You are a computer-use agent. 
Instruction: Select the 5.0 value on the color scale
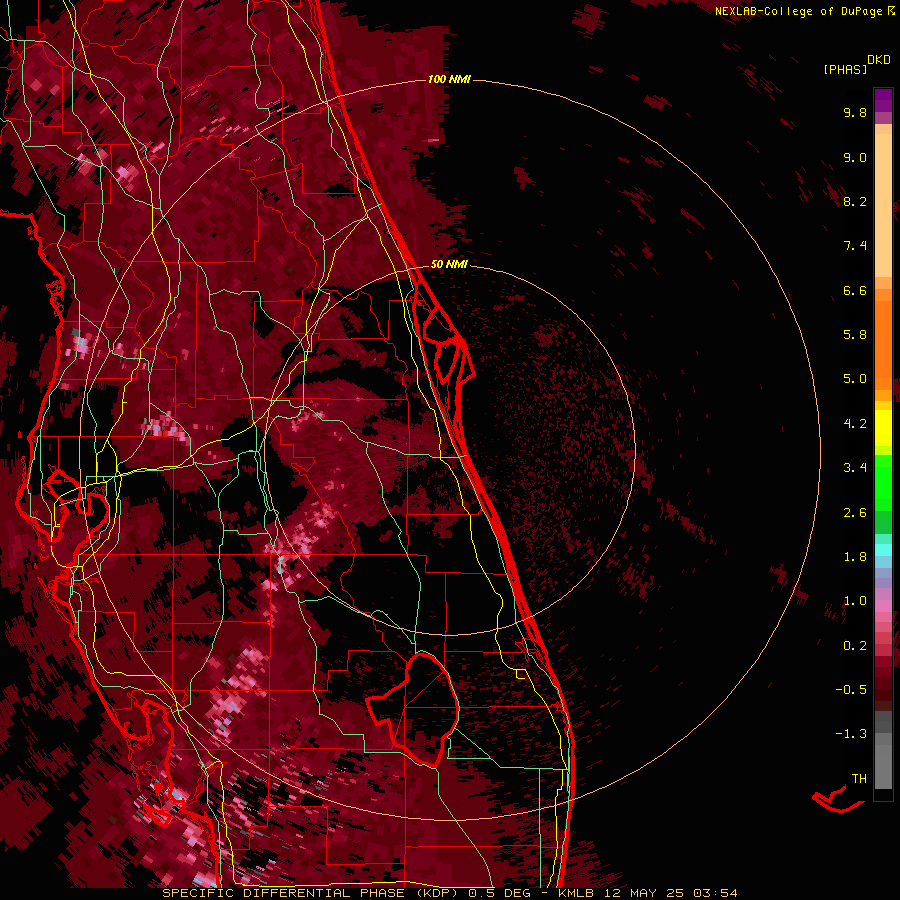[855, 379]
